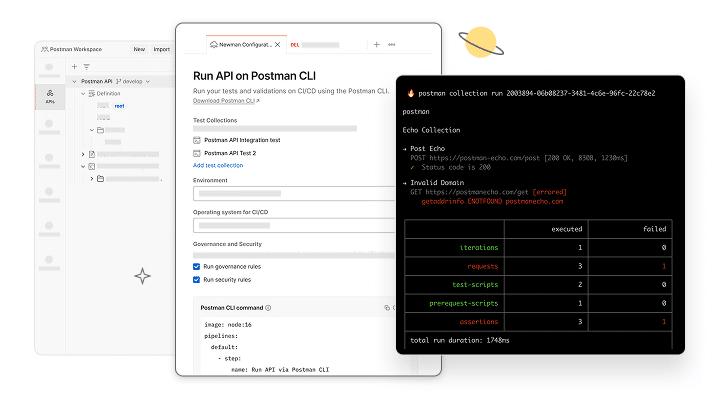Click Add test collection link
The height and width of the screenshot is (401, 720).
(x=218, y=165)
